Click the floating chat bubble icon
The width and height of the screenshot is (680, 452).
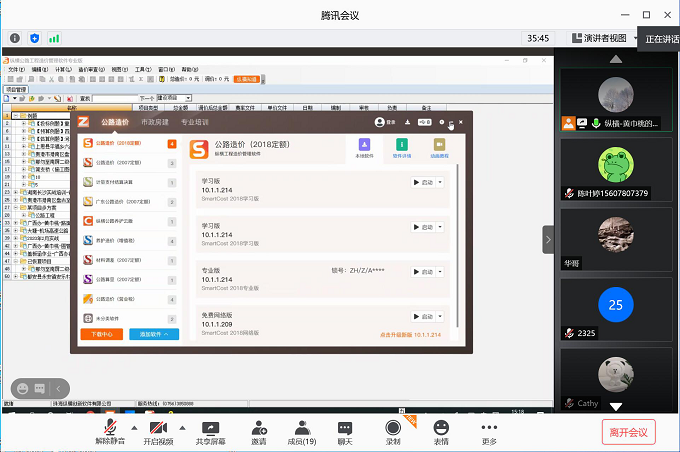40,389
